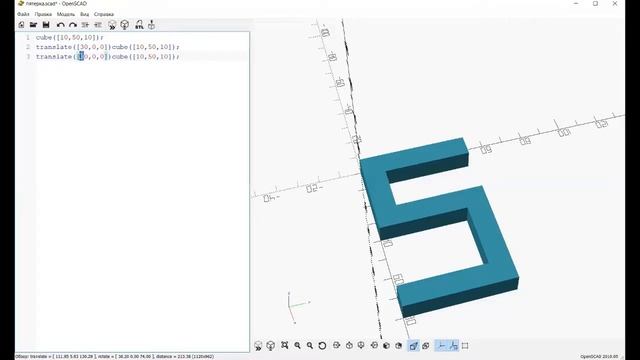Minimize the OpenSCAD window
Image resolution: width=640 pixels, height=360 pixels.
[576, 4]
